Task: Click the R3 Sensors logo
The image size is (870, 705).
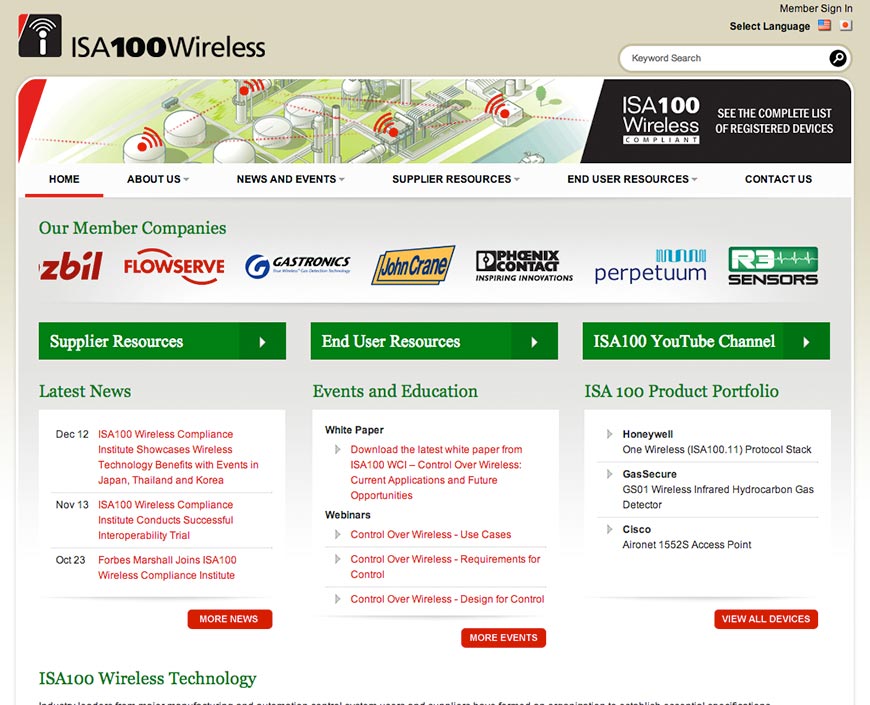Action: coord(773,266)
